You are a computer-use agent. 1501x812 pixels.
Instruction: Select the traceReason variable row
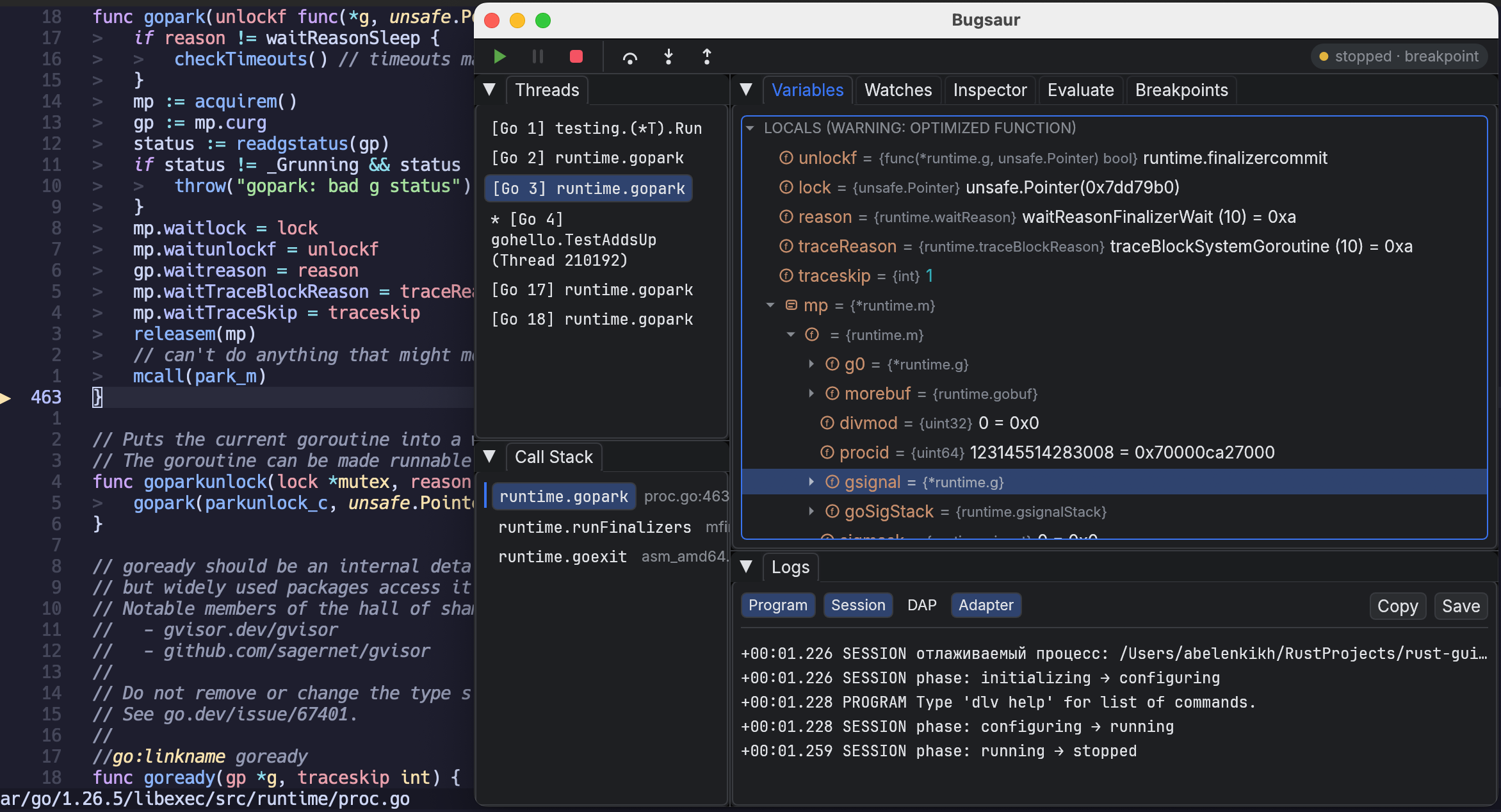pyautogui.click(x=1114, y=247)
